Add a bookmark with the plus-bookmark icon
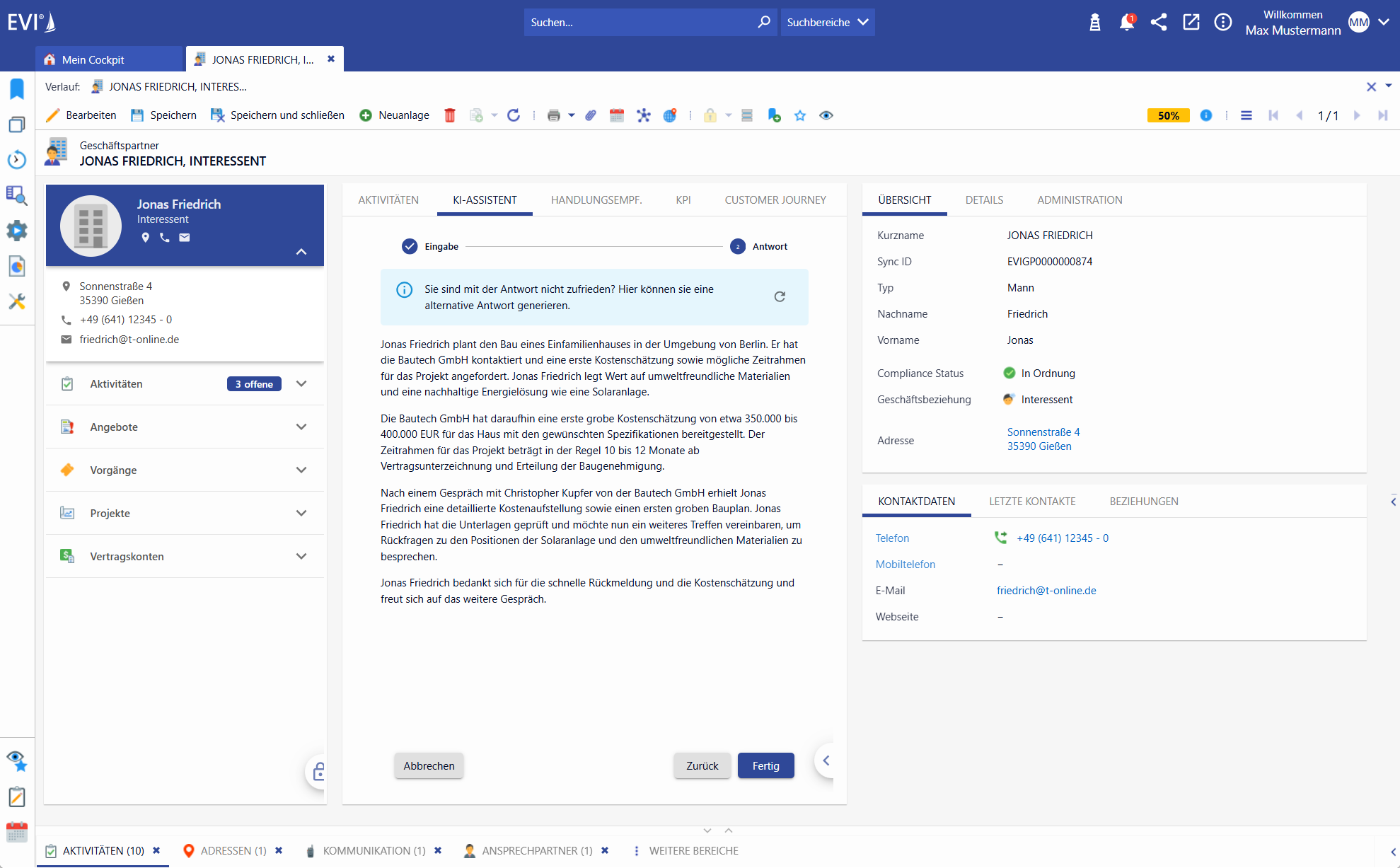This screenshot has height=868, width=1400. (774, 115)
